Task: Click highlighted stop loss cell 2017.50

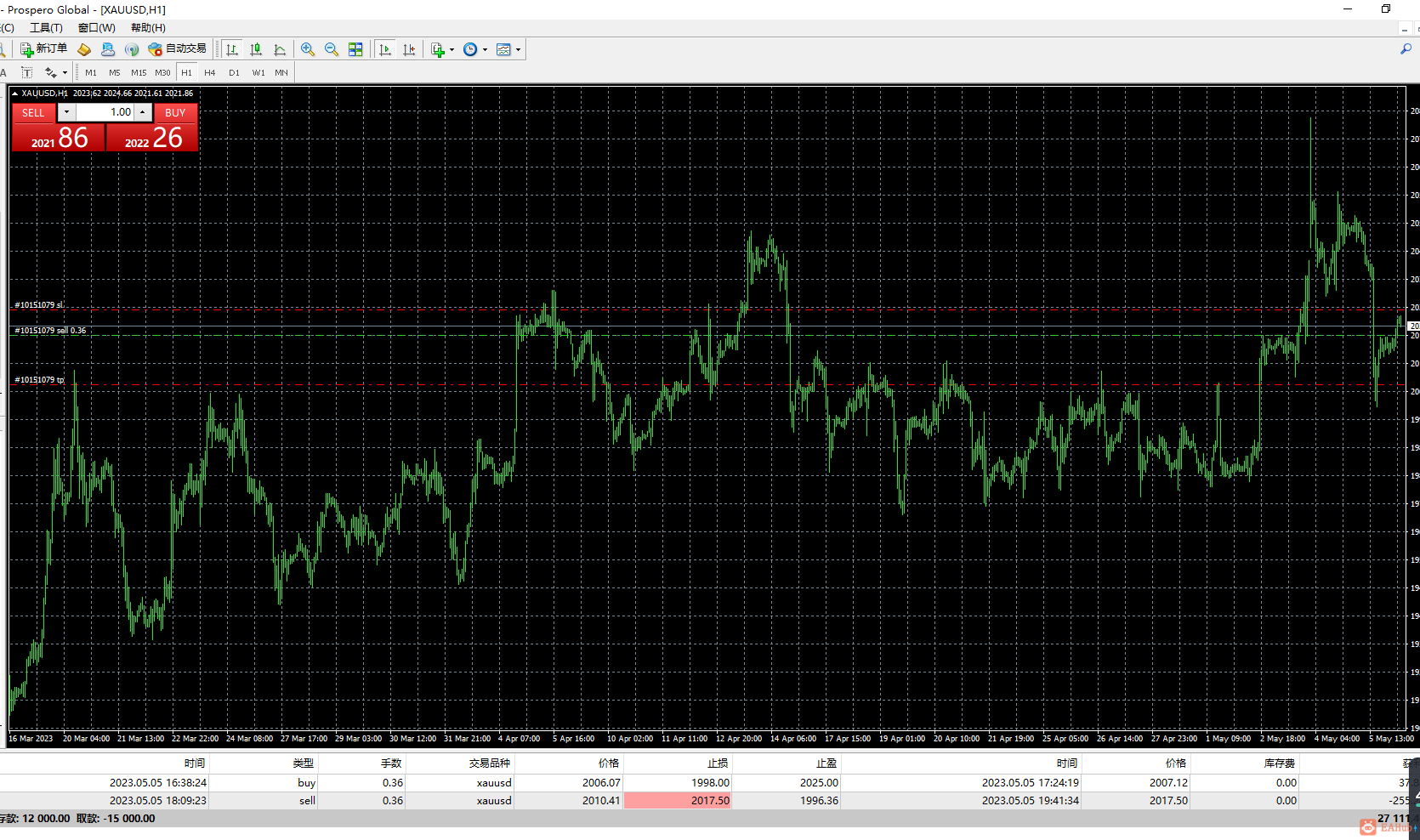Action: 678,801
